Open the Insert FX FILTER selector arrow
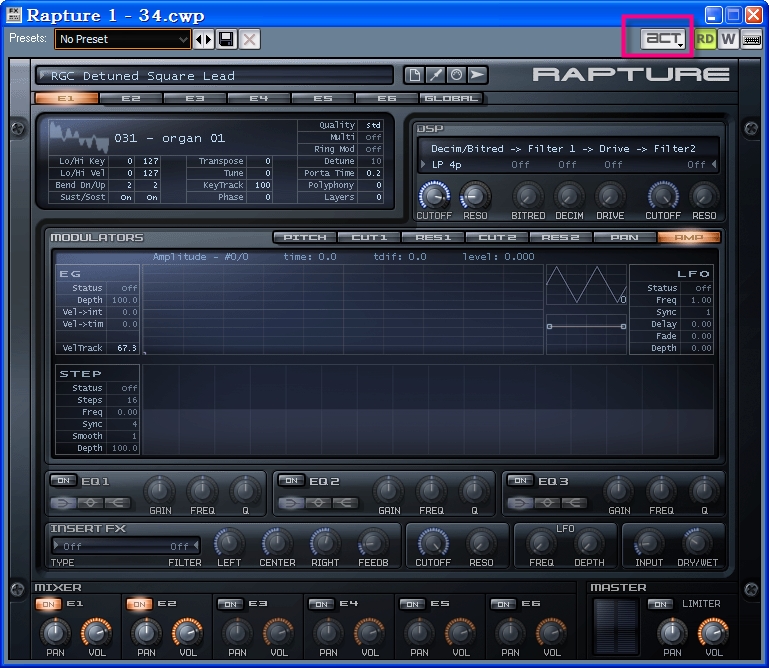The width and height of the screenshot is (769, 668). pyautogui.click(x=196, y=545)
